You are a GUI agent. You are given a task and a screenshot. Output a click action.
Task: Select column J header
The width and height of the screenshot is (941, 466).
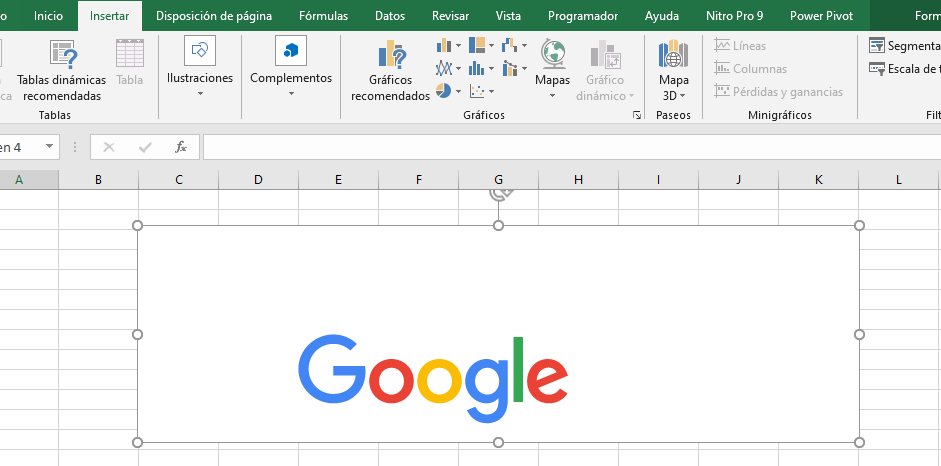tap(739, 179)
